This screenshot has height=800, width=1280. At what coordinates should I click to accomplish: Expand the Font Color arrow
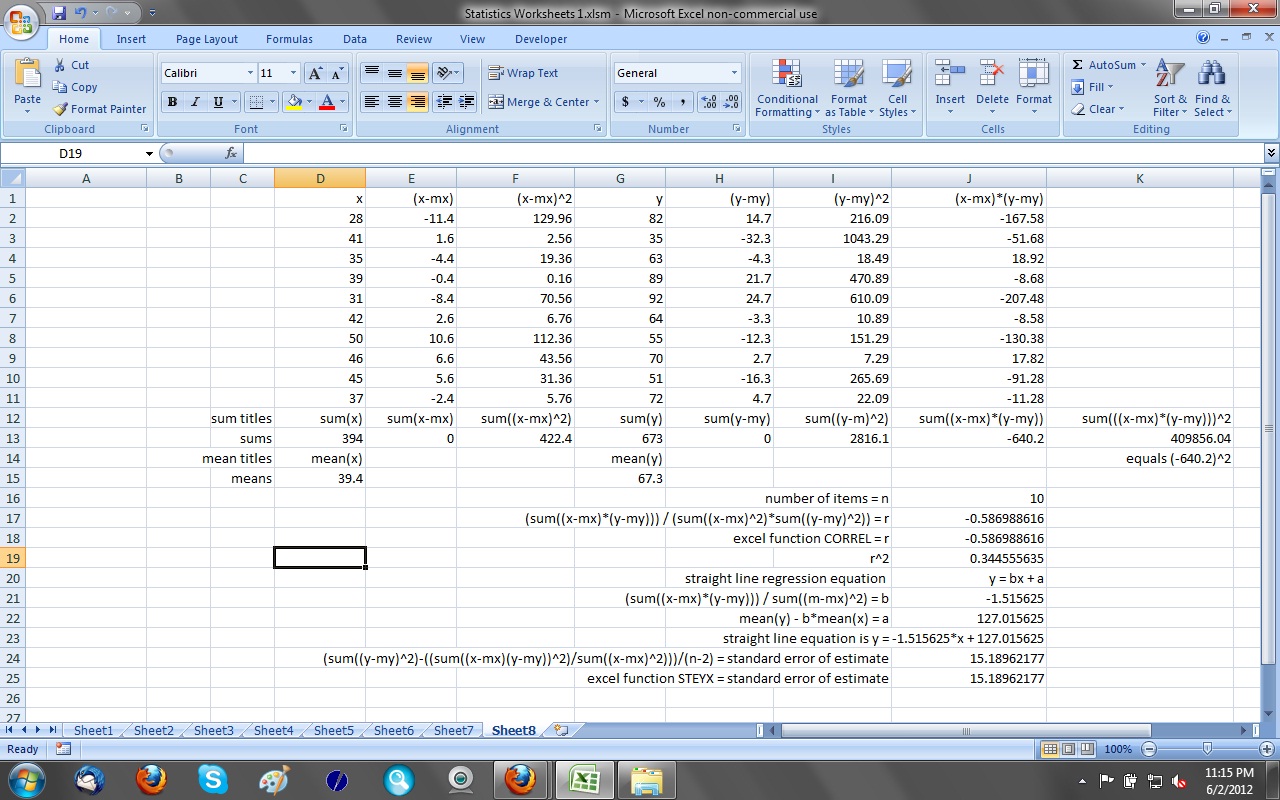click(x=342, y=102)
